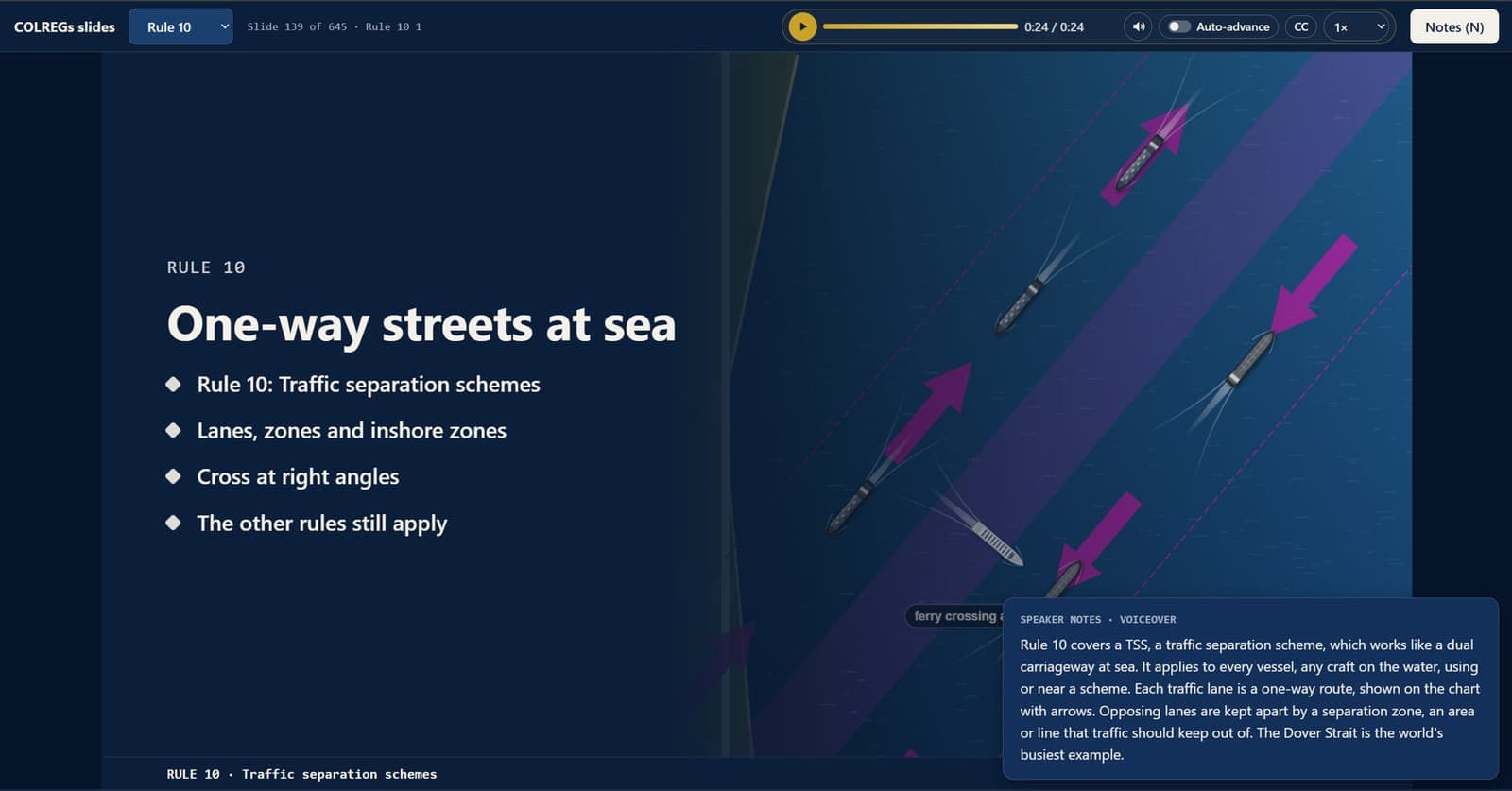Viewport: 1512px width, 791px height.
Task: Click the 'RULE 10' eyebrow label above heading
Action: coord(206,267)
